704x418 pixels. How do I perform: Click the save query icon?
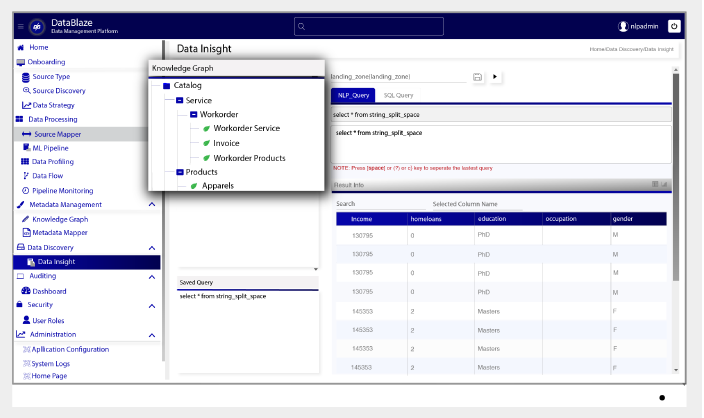(478, 76)
